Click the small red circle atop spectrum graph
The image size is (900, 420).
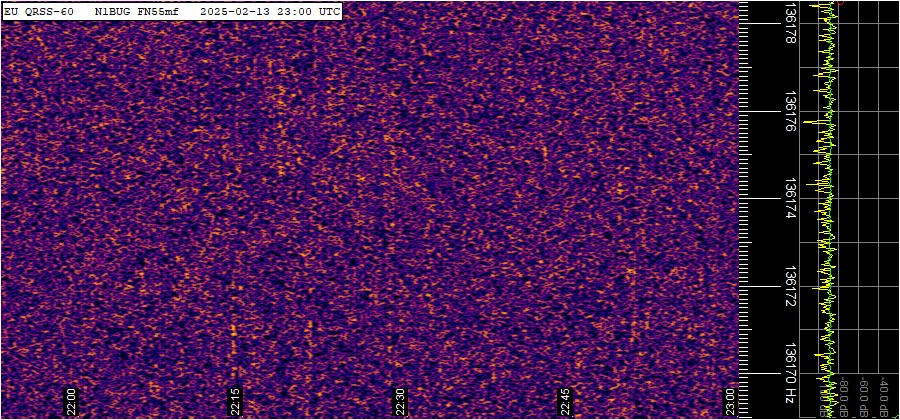click(840, 3)
